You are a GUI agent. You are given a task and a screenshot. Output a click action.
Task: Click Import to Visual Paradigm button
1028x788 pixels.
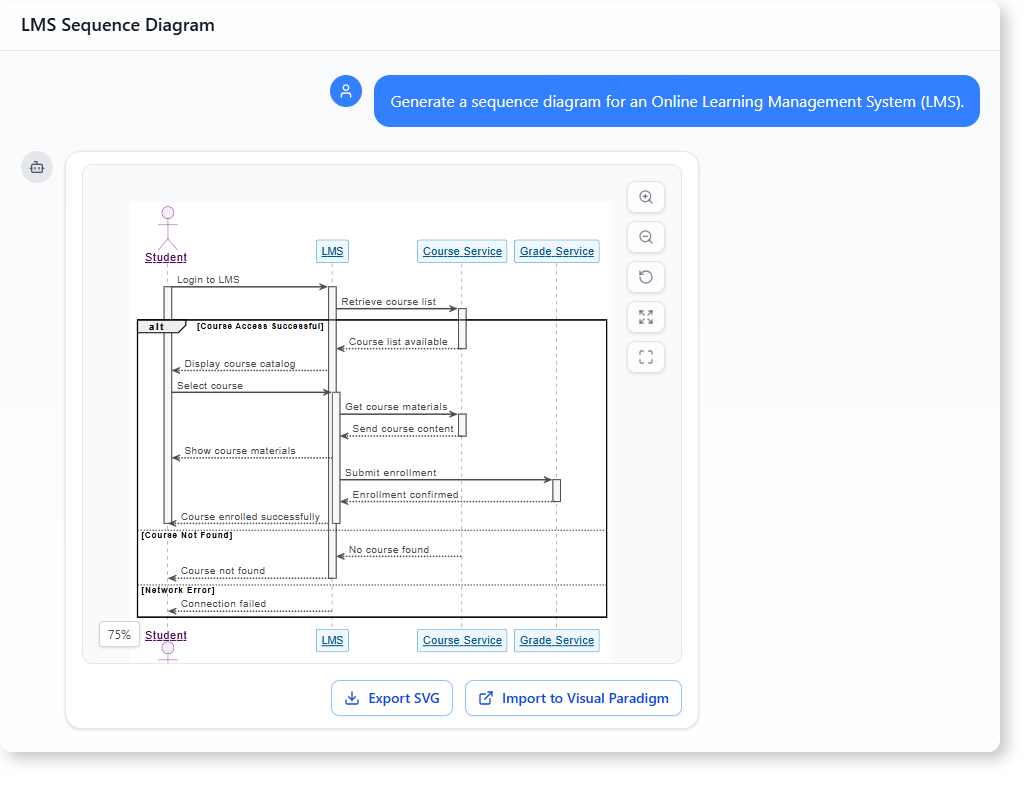(573, 698)
